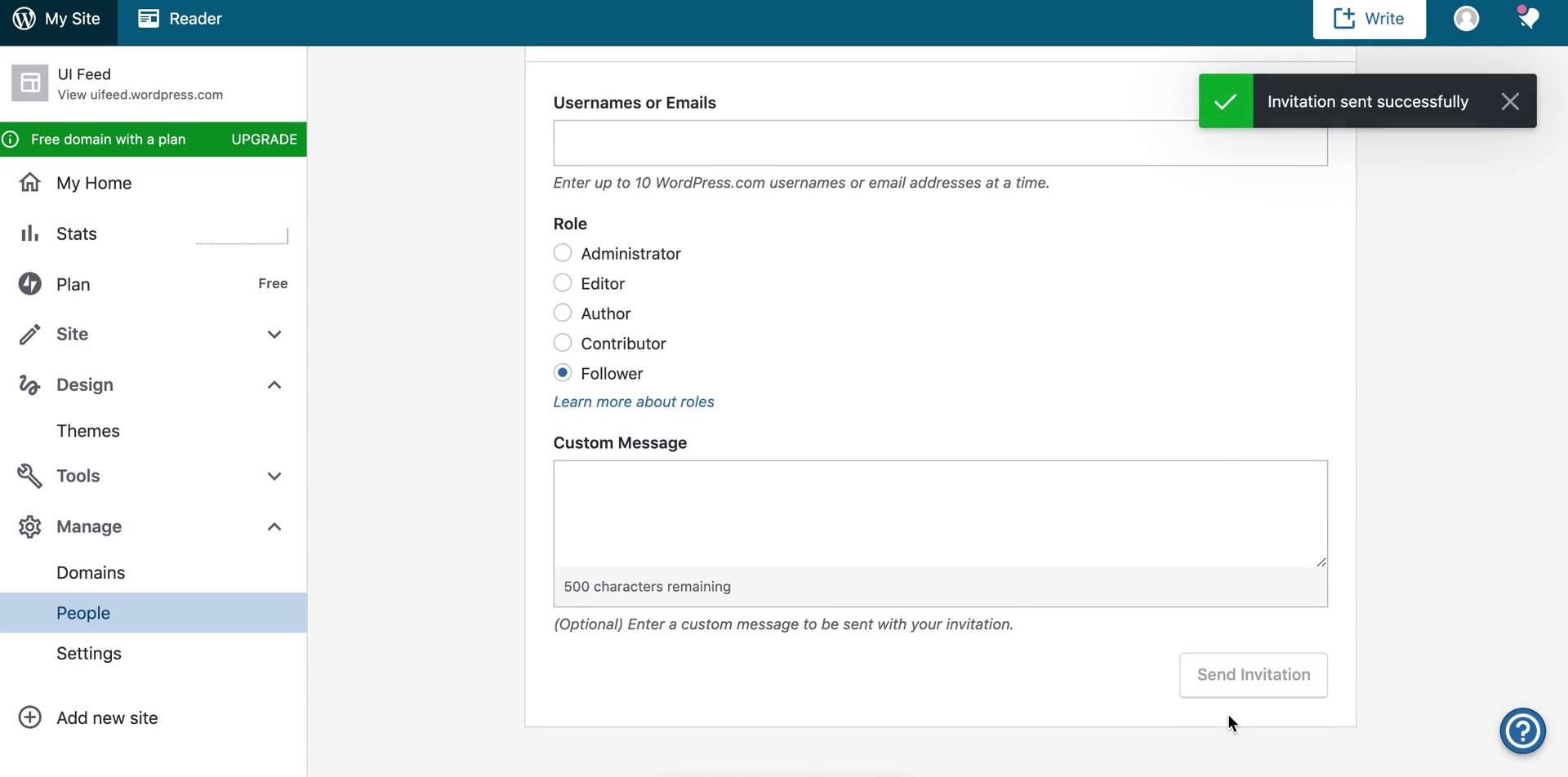Expand the Tools section
The height and width of the screenshot is (777, 1568).
[274, 476]
